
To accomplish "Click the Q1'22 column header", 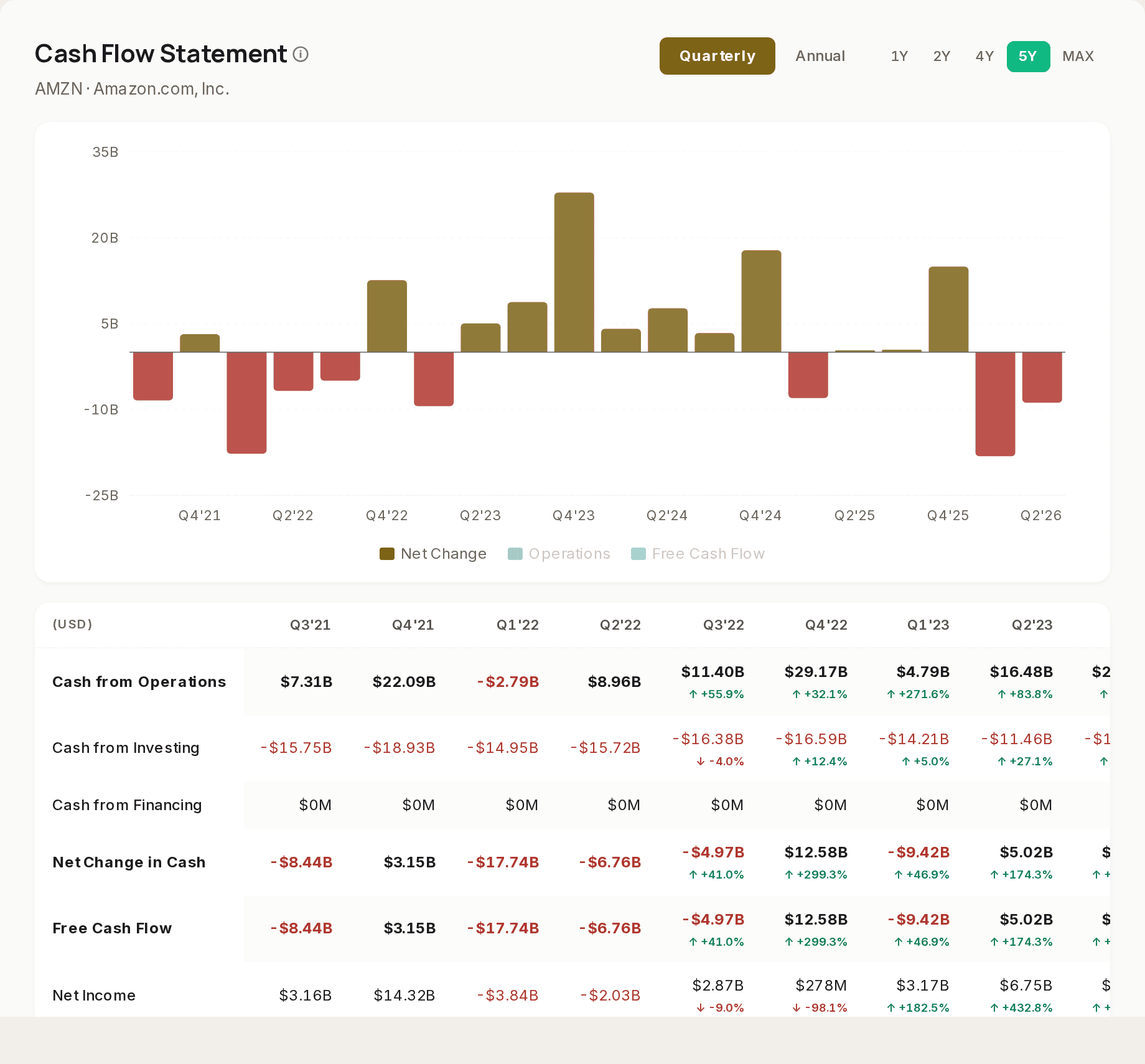I will (x=517, y=625).
